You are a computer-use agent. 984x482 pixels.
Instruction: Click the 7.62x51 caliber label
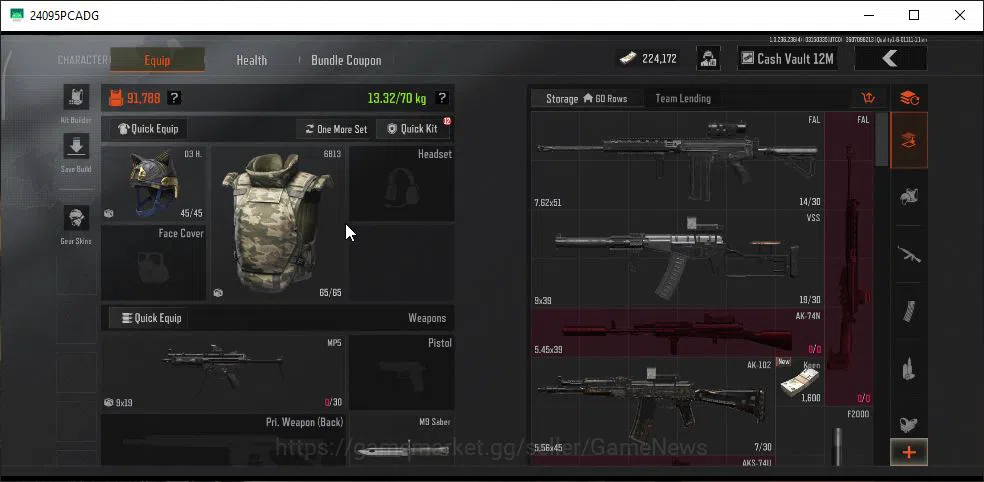point(547,202)
